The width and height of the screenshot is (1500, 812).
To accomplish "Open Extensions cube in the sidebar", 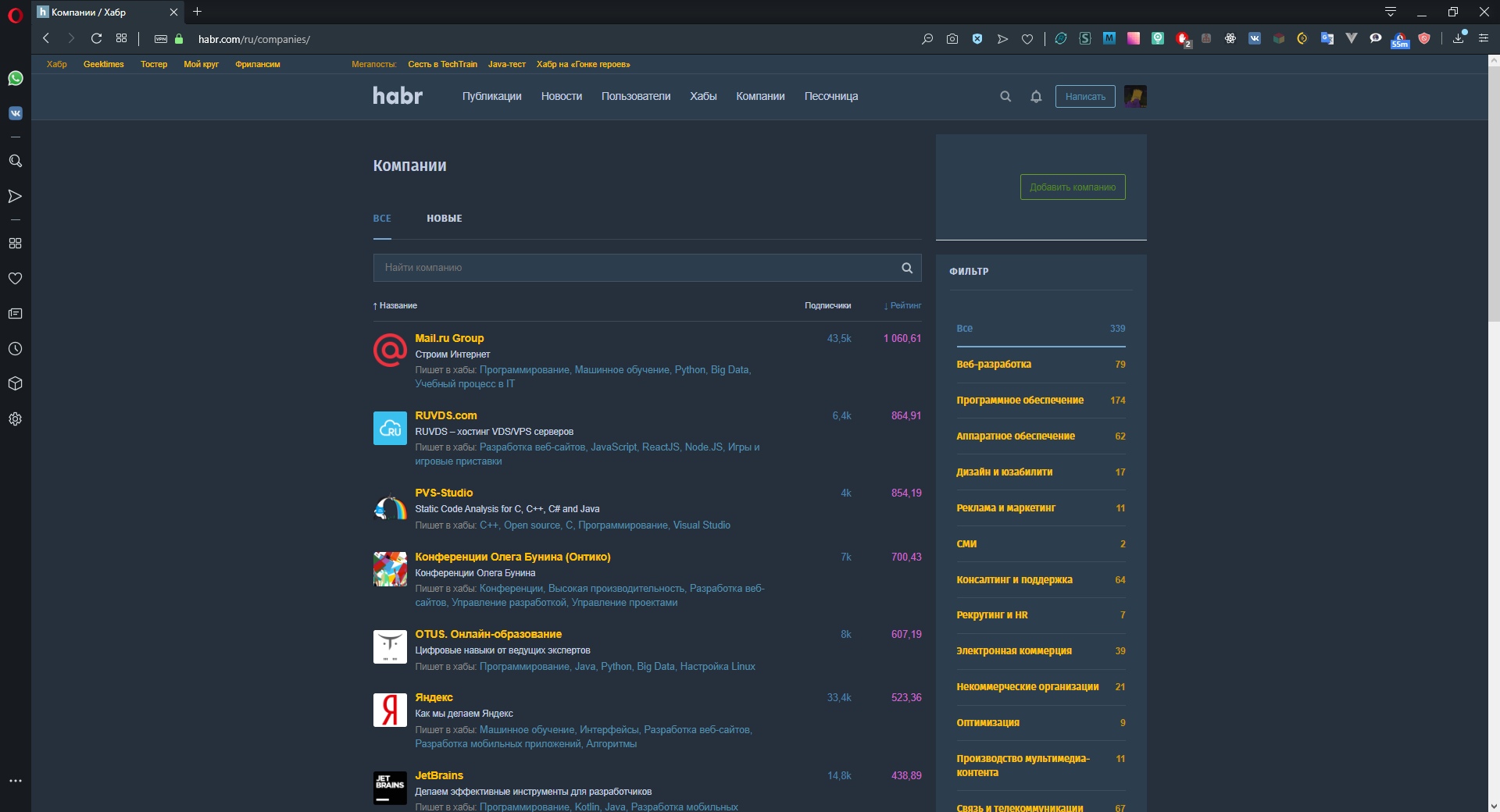I will point(15,384).
